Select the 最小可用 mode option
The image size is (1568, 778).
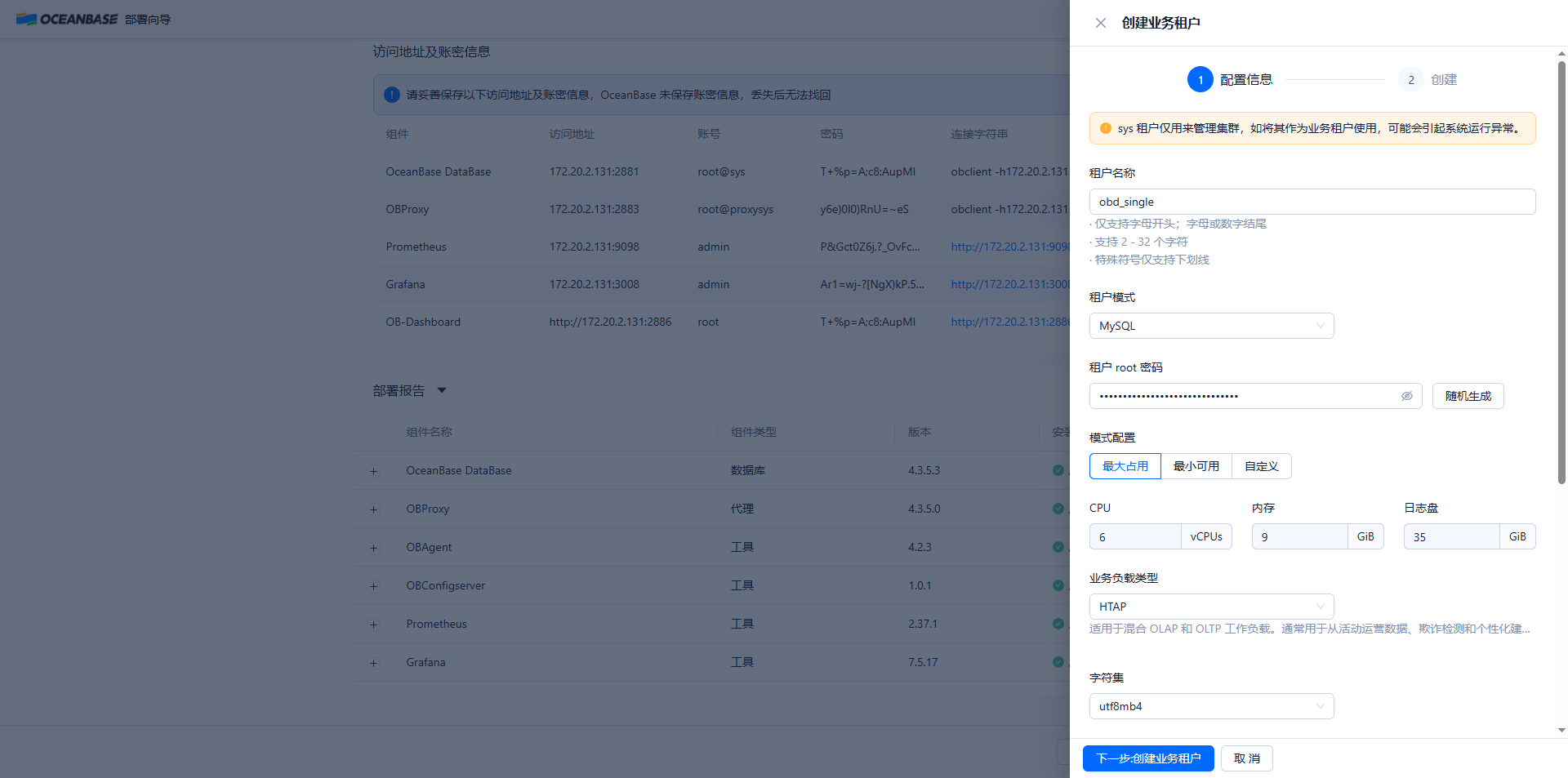click(x=1196, y=466)
